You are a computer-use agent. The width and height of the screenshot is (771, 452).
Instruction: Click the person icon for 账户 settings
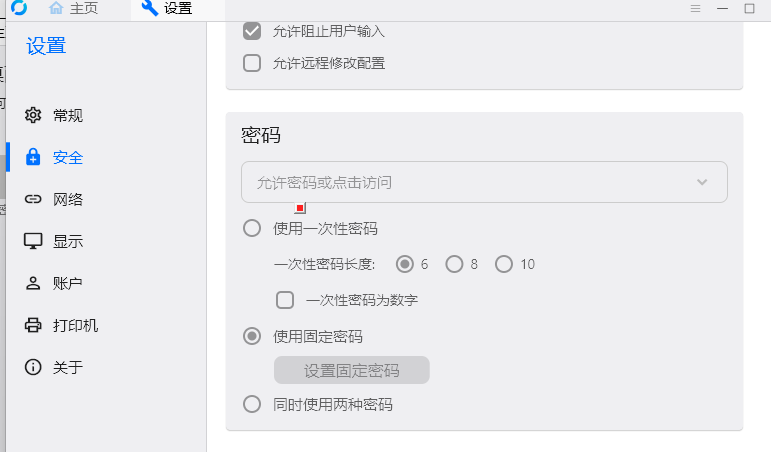point(33,283)
